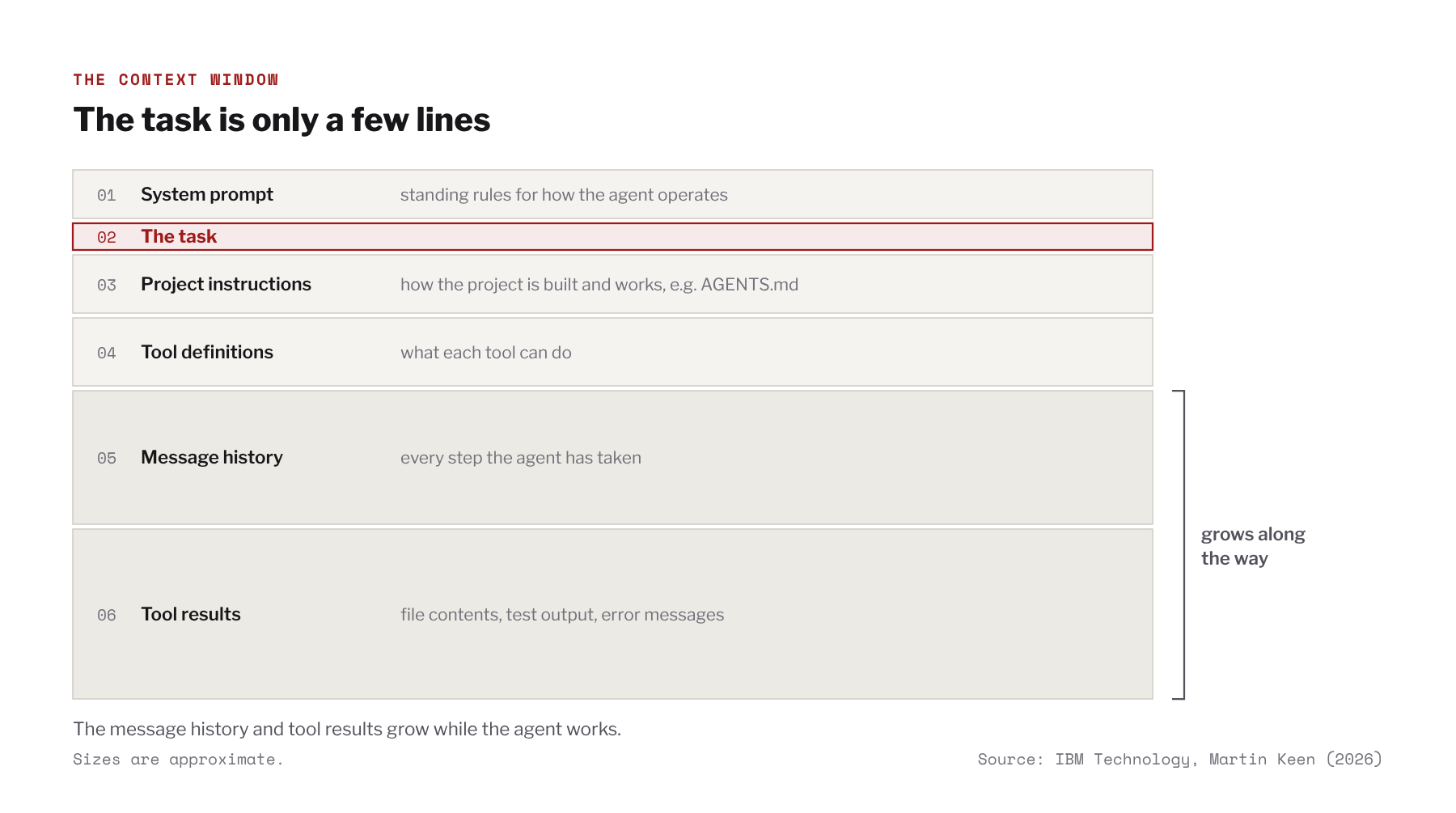The width and height of the screenshot is (1456, 813).
Task: Click the number '04'
Action: coord(107,353)
